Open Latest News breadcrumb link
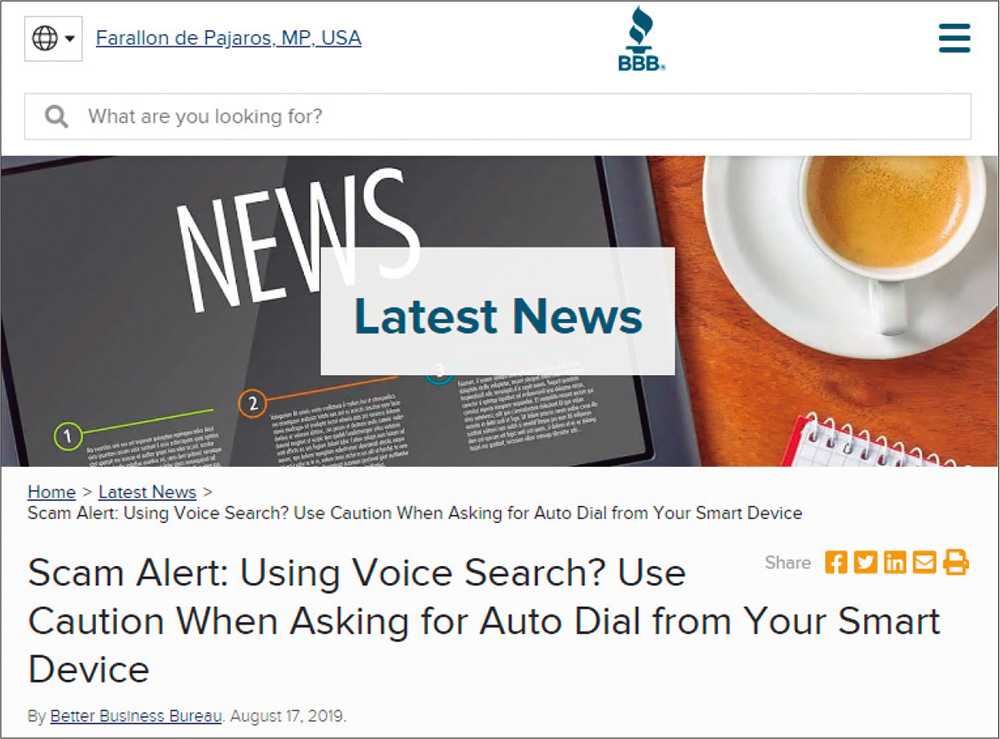1000x739 pixels. pos(147,492)
